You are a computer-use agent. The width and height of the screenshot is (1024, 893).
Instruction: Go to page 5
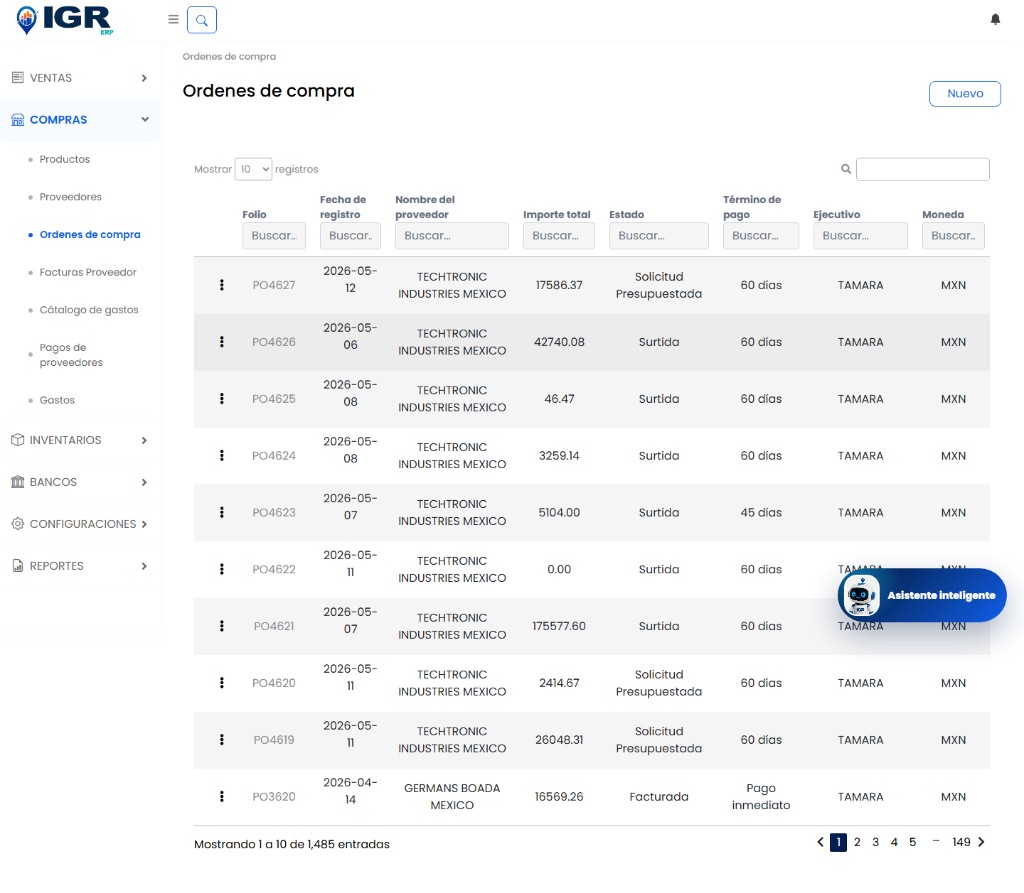(912, 842)
